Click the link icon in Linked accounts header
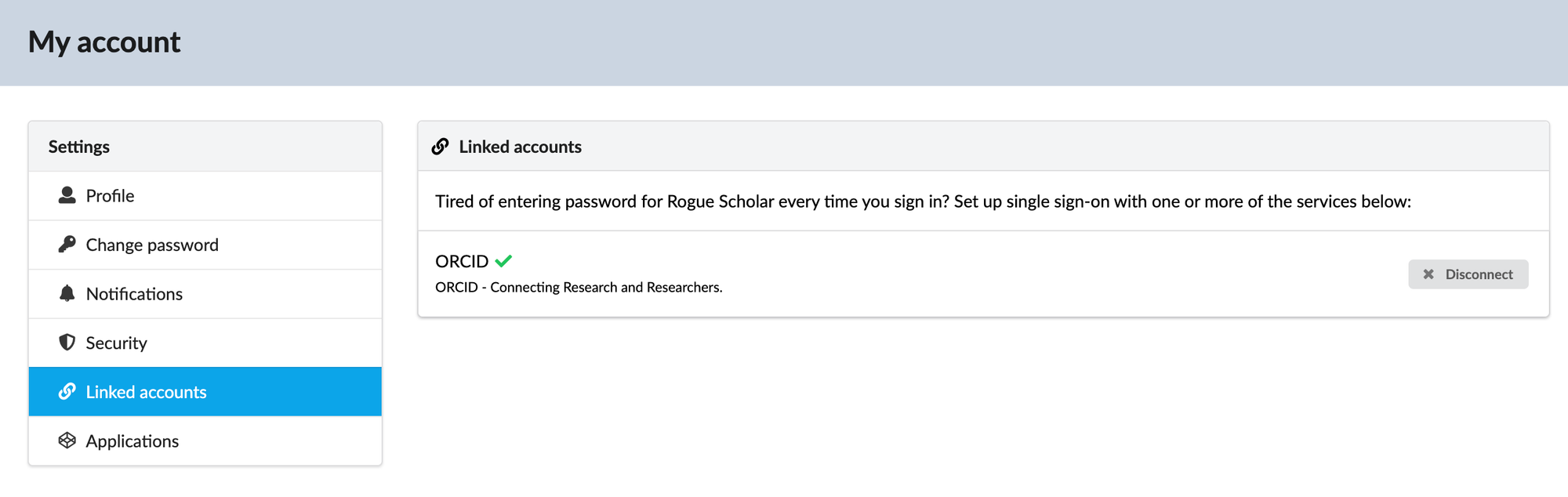Screen dimensions: 1568x497 coord(441,147)
